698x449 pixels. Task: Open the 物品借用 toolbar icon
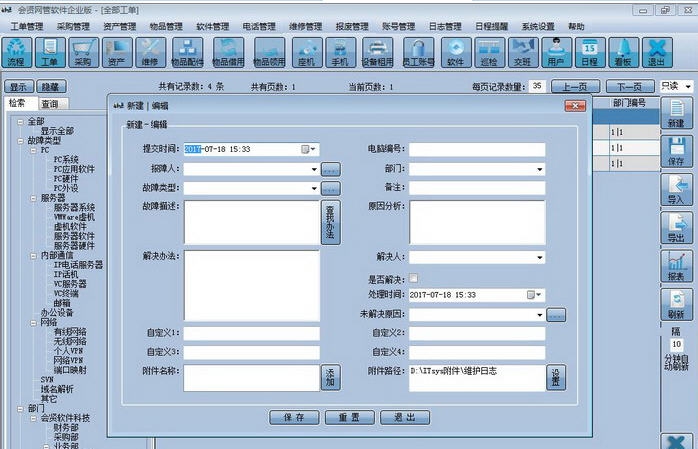click(x=228, y=53)
